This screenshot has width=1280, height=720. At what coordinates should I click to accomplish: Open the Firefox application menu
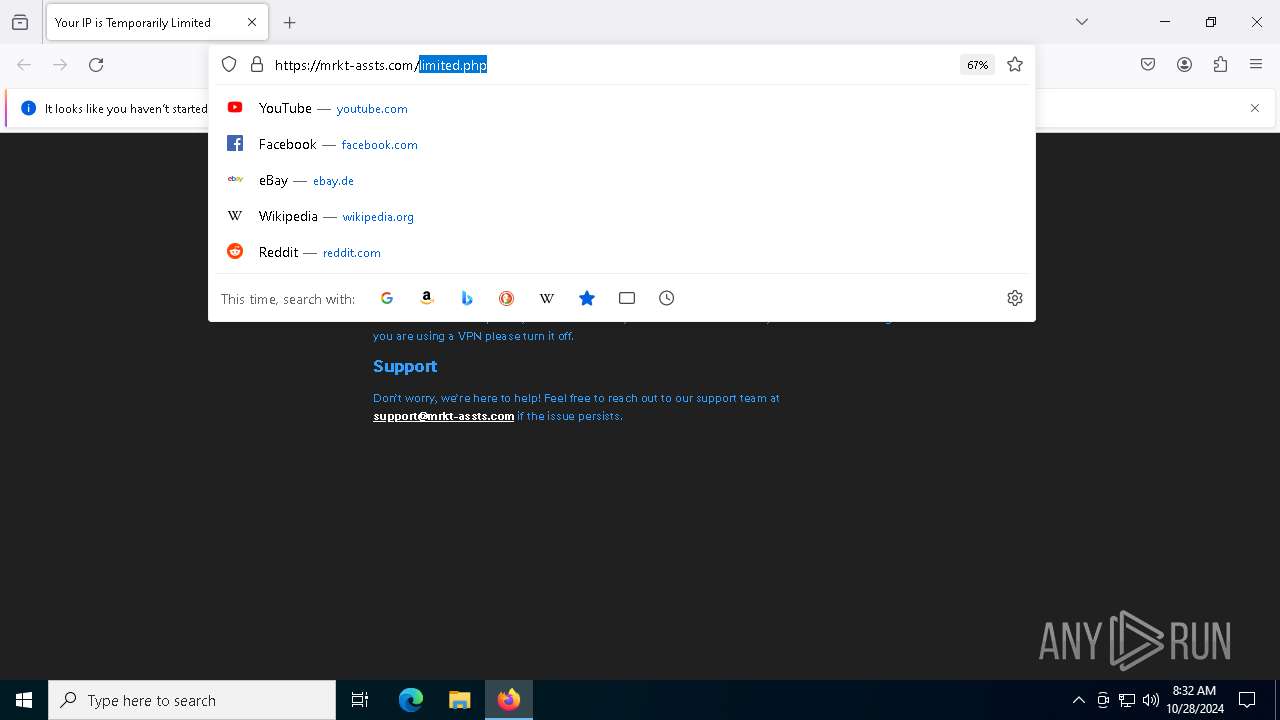click(x=1256, y=65)
